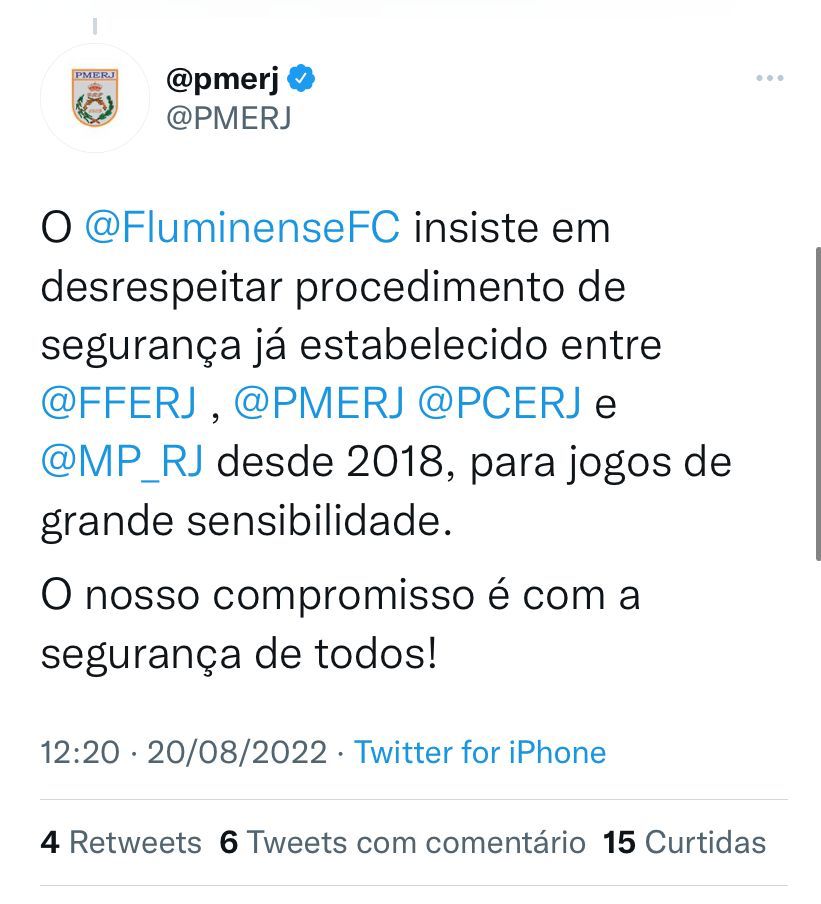Open the @FluminenseFC mention
Screen dimensions: 821x904
click(242, 228)
